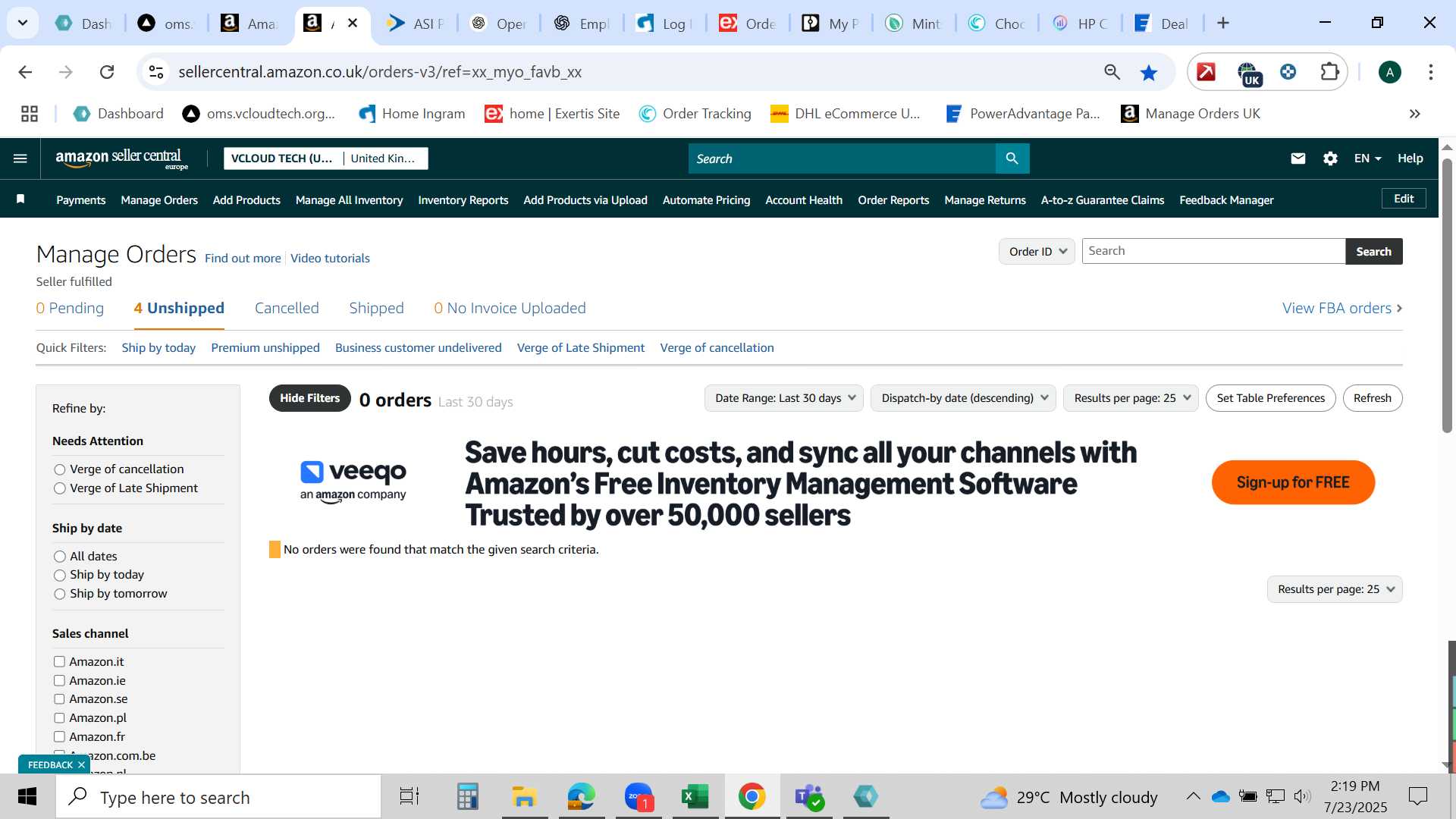Check the Amazon.pl sales channel
The image size is (1456, 819).
59,718
